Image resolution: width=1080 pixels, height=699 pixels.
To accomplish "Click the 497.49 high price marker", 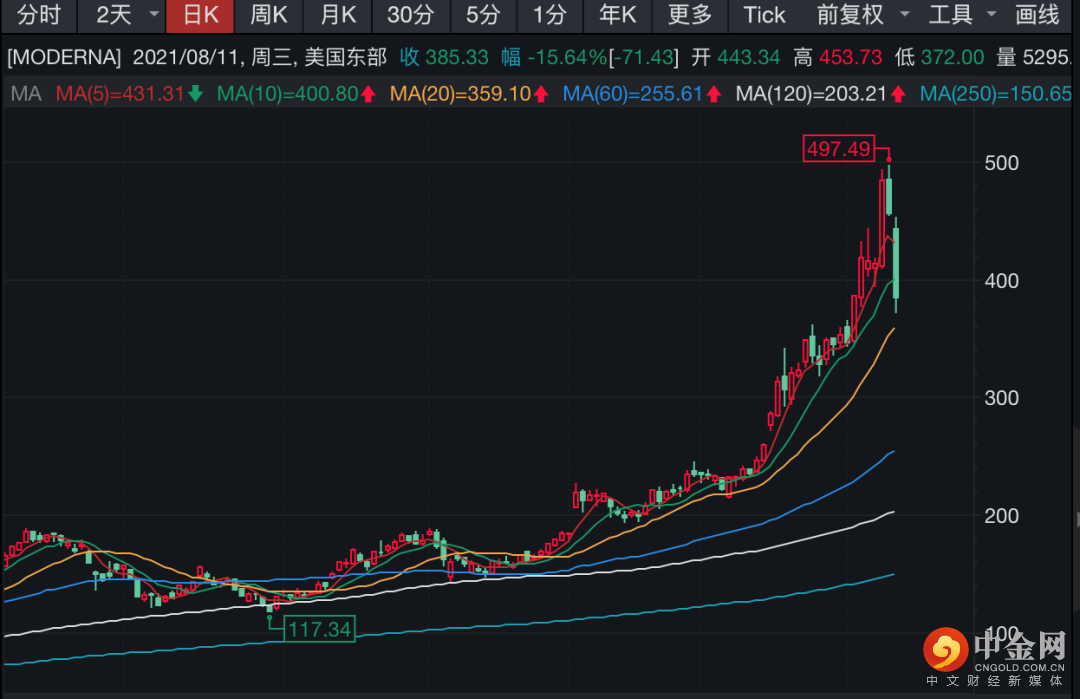I will tap(838, 148).
